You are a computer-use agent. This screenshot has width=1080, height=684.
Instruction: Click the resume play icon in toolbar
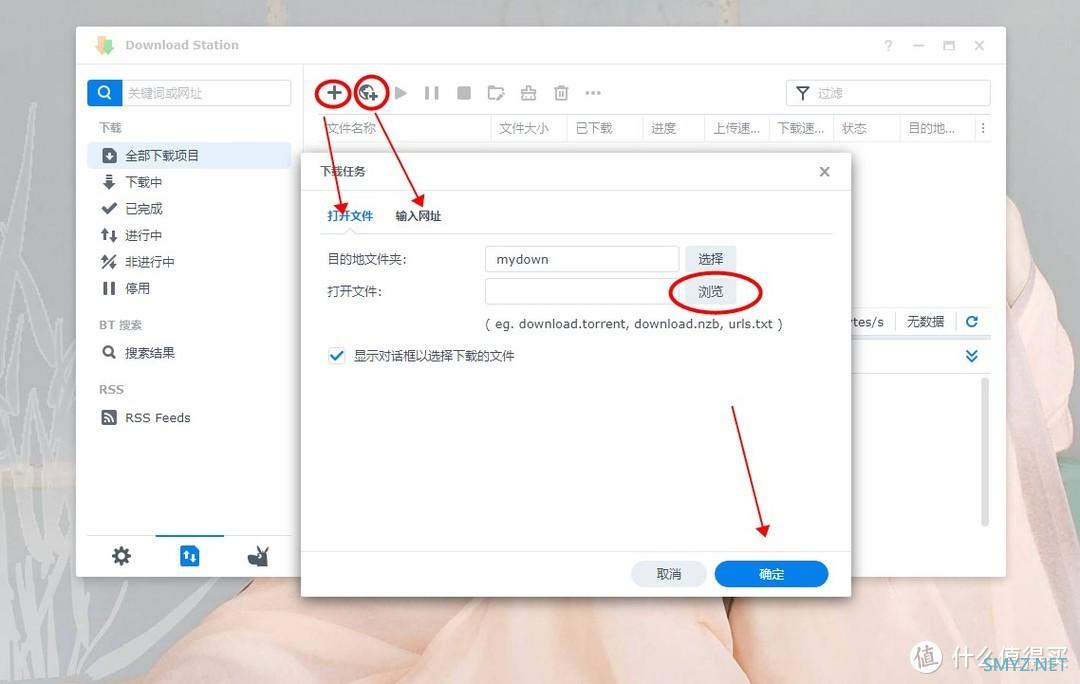click(x=401, y=92)
